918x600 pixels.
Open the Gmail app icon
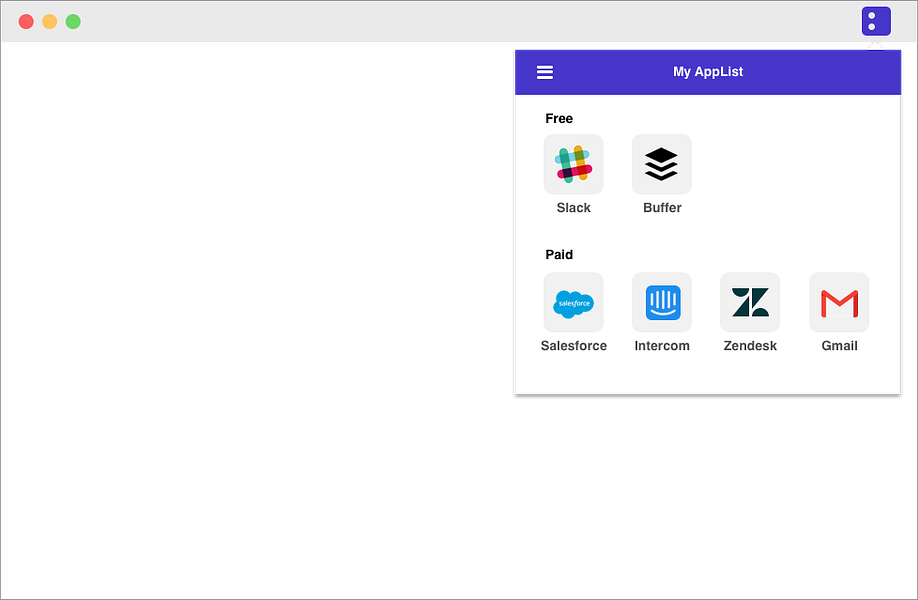click(x=839, y=302)
